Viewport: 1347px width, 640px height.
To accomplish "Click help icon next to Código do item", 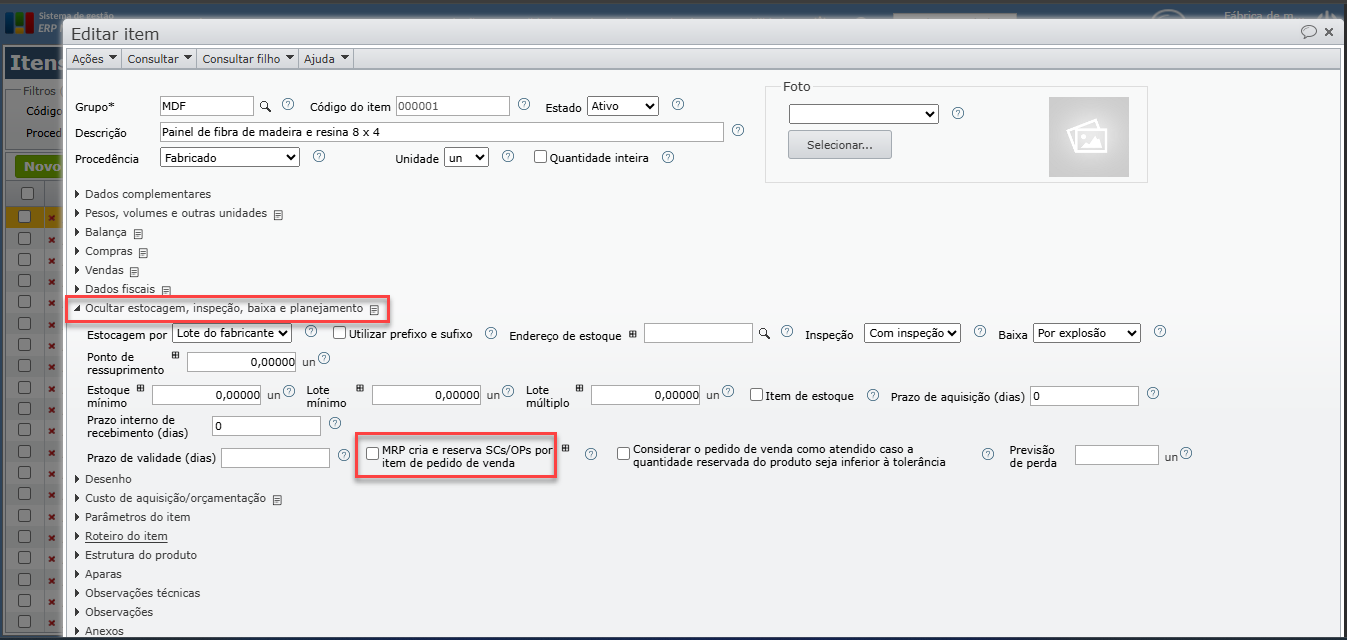I will [x=524, y=104].
